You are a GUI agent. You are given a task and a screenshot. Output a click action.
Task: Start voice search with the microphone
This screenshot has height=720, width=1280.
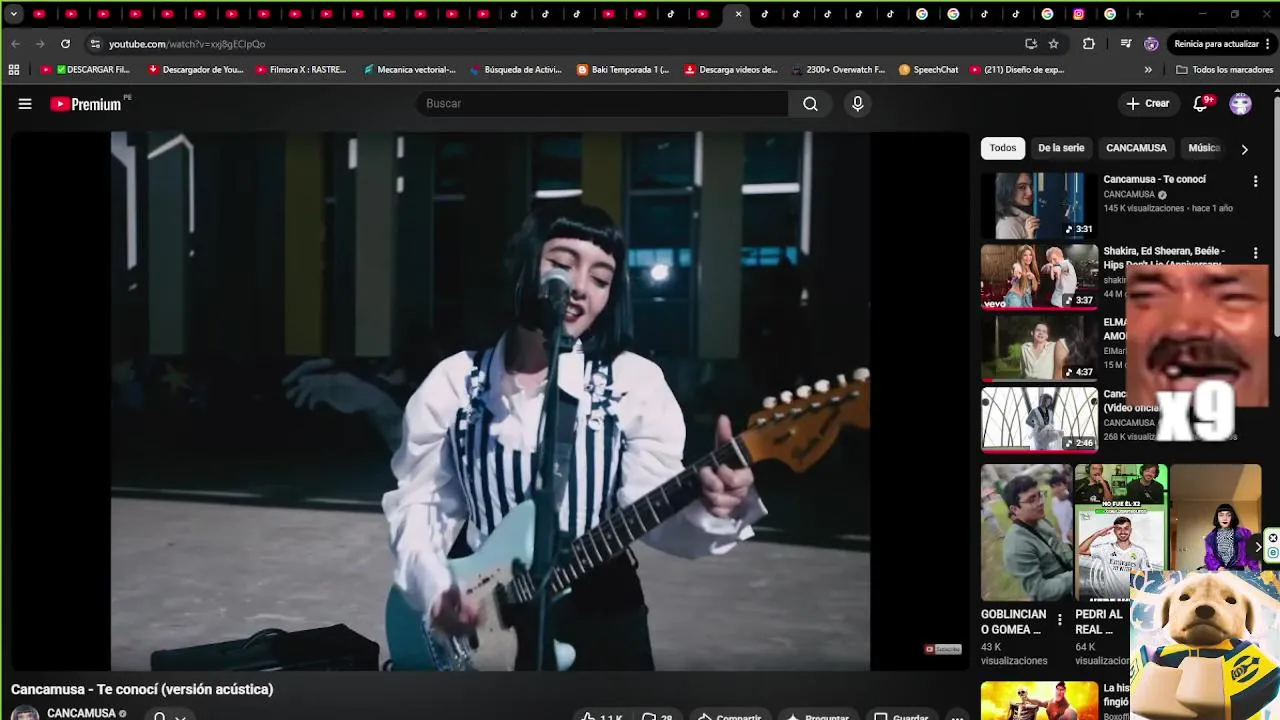click(857, 104)
